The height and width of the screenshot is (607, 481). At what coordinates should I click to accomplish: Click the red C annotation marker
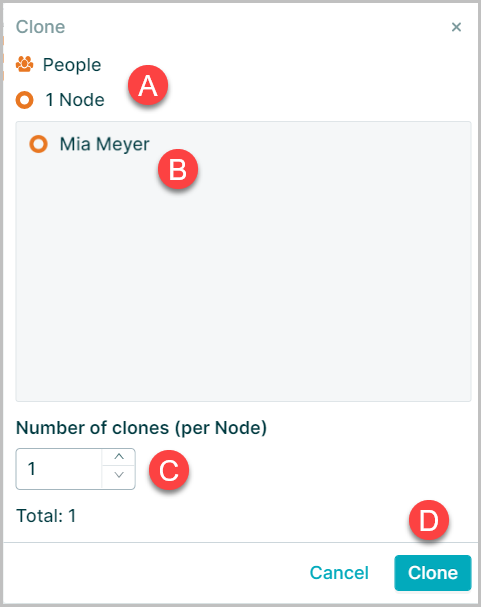(x=169, y=470)
